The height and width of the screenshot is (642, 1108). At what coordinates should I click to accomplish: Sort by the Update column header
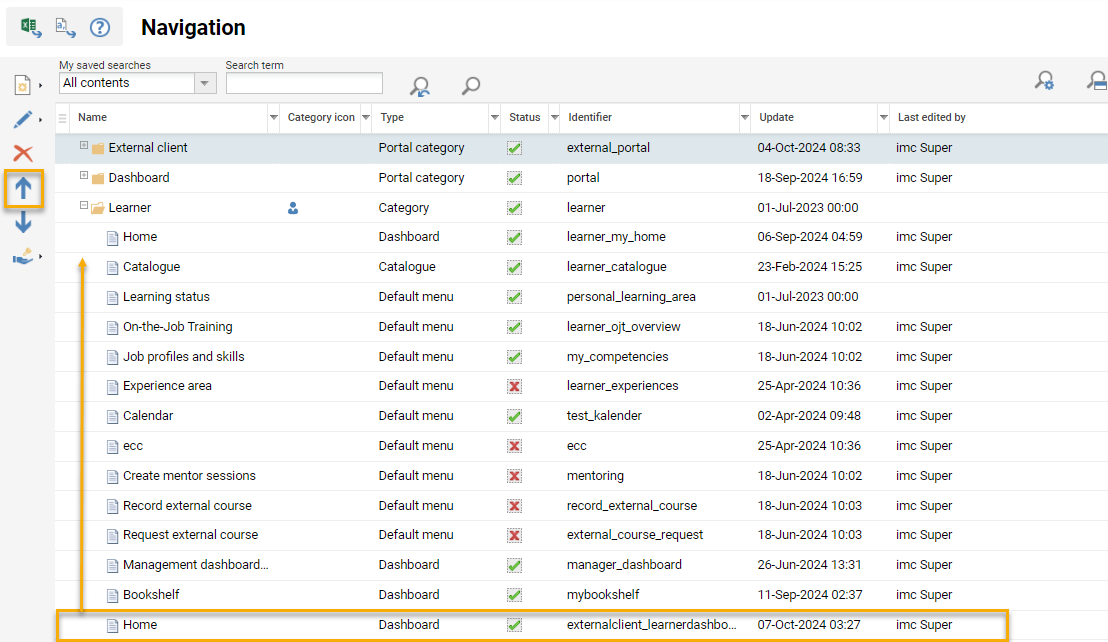(x=776, y=118)
